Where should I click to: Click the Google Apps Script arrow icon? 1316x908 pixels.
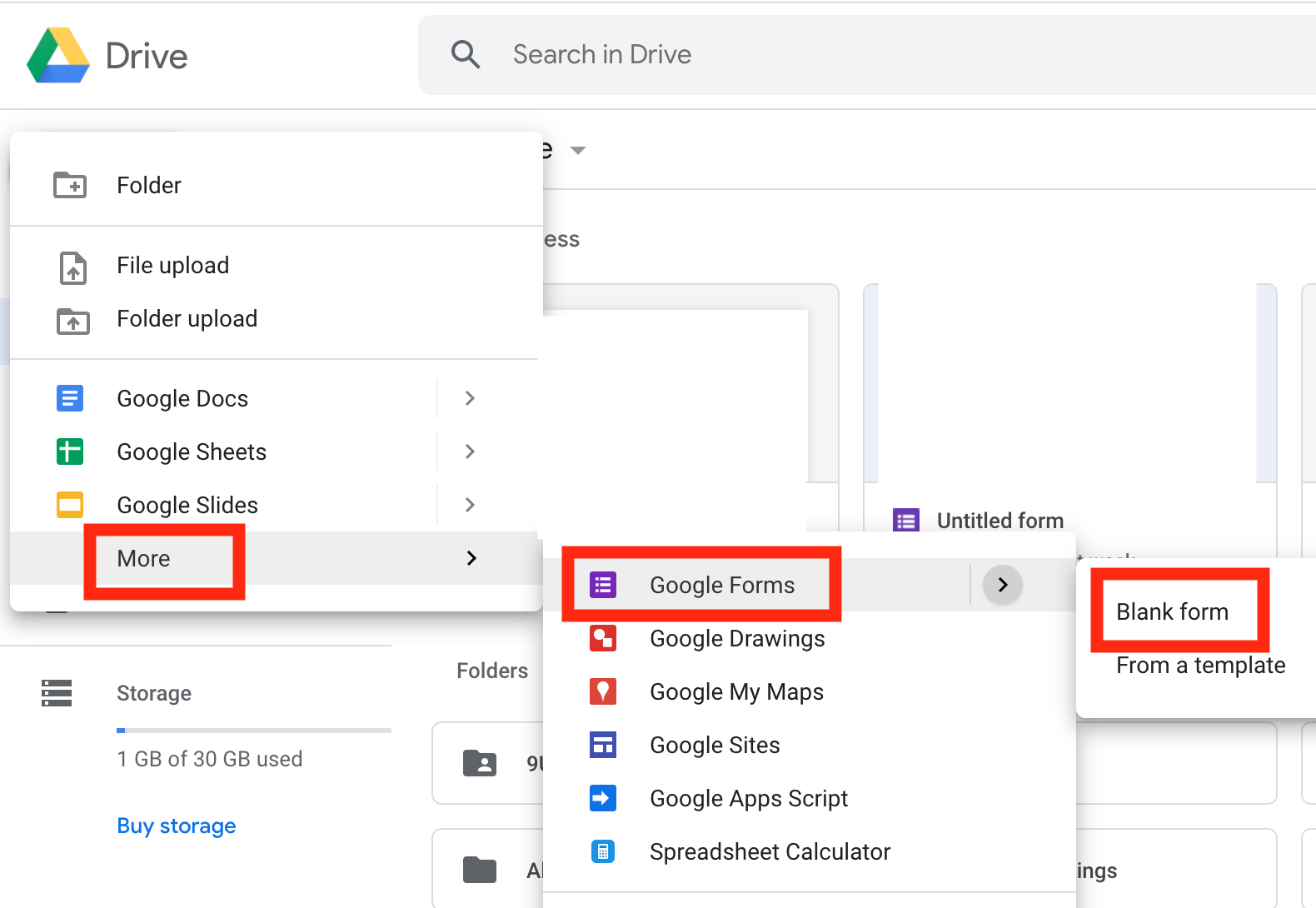[602, 798]
